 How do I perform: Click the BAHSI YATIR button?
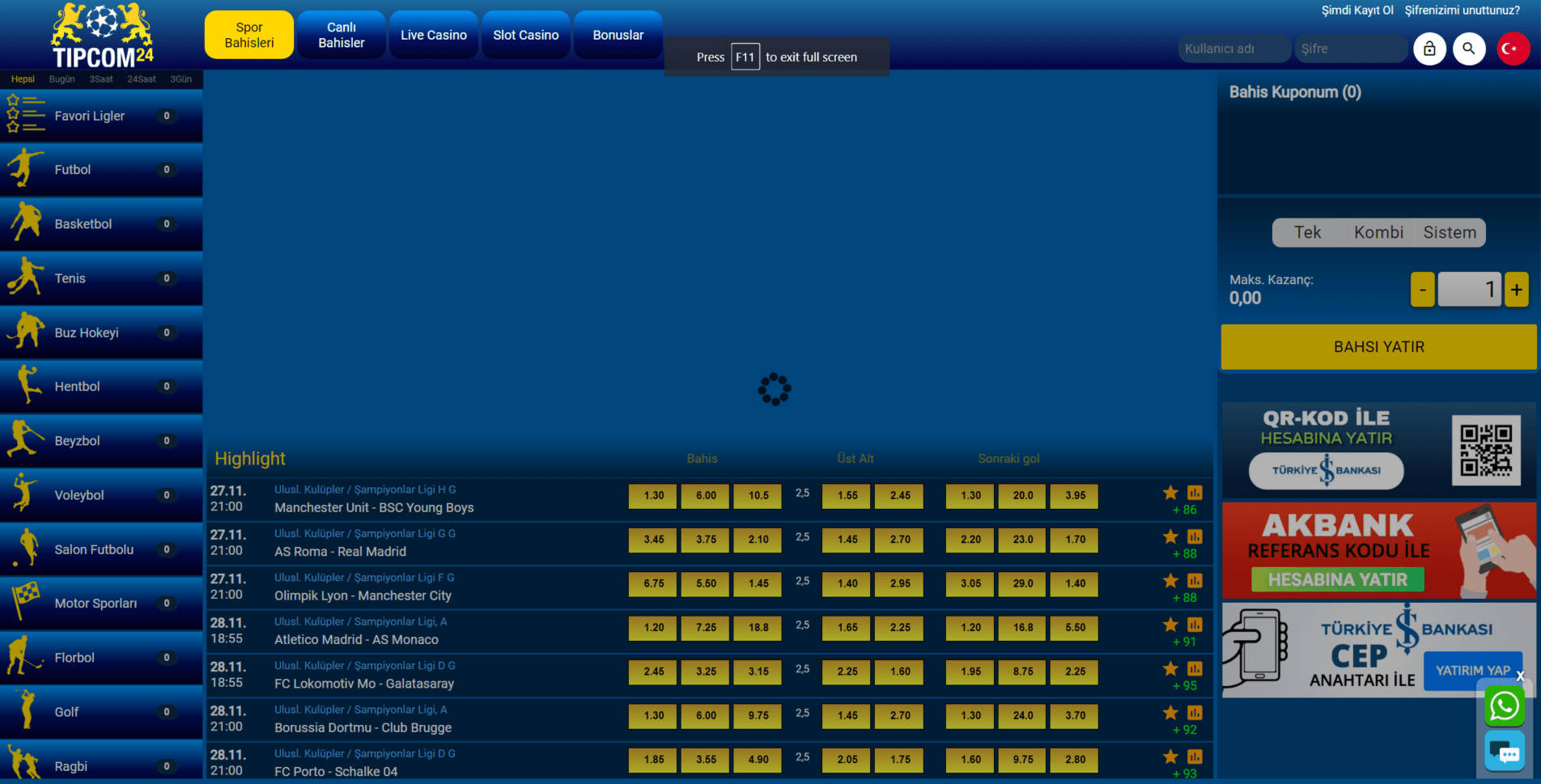(1378, 347)
